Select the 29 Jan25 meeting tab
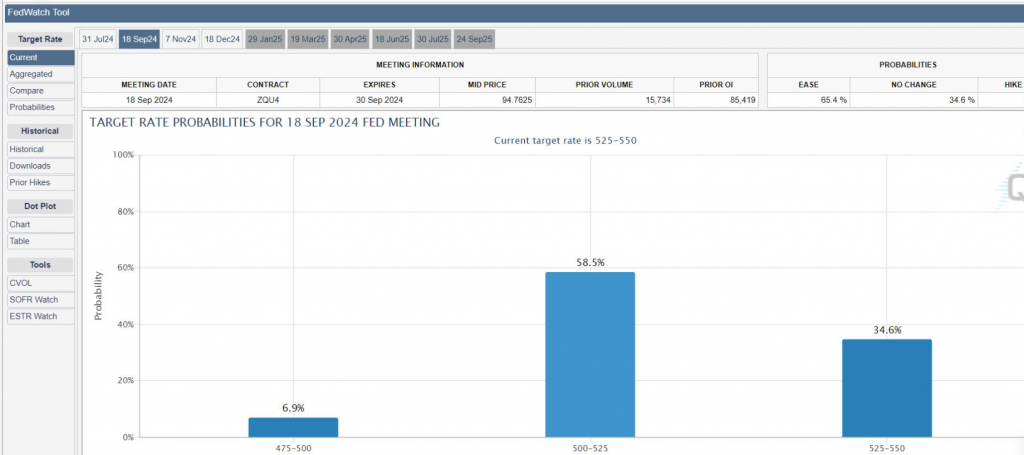The height and width of the screenshot is (455, 1024). point(265,39)
